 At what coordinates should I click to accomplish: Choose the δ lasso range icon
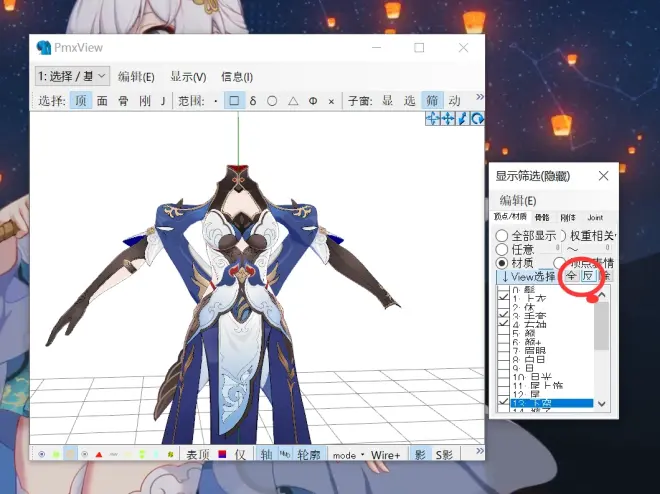(253, 101)
